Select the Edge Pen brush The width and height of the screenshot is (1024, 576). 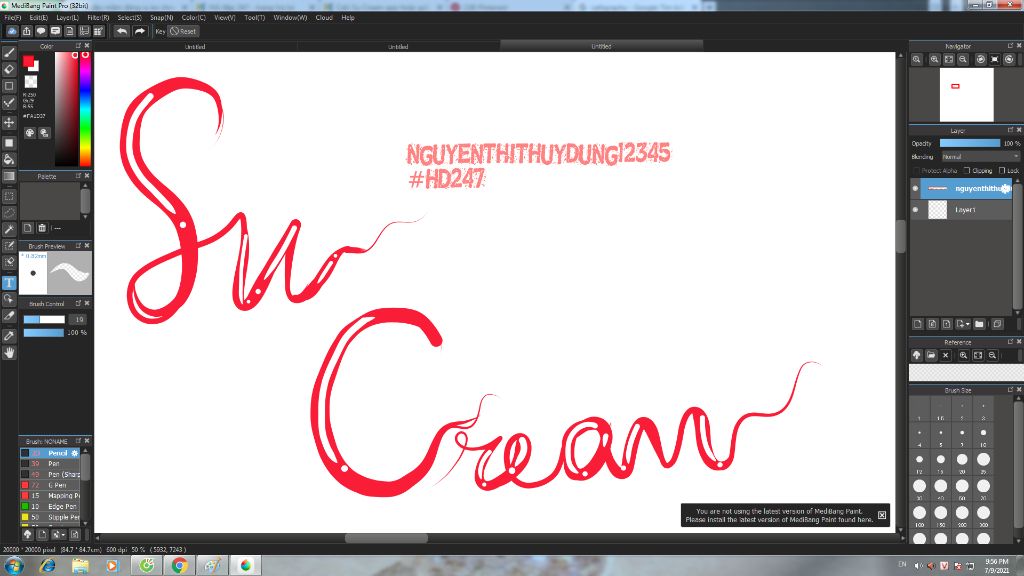[x=52, y=507]
